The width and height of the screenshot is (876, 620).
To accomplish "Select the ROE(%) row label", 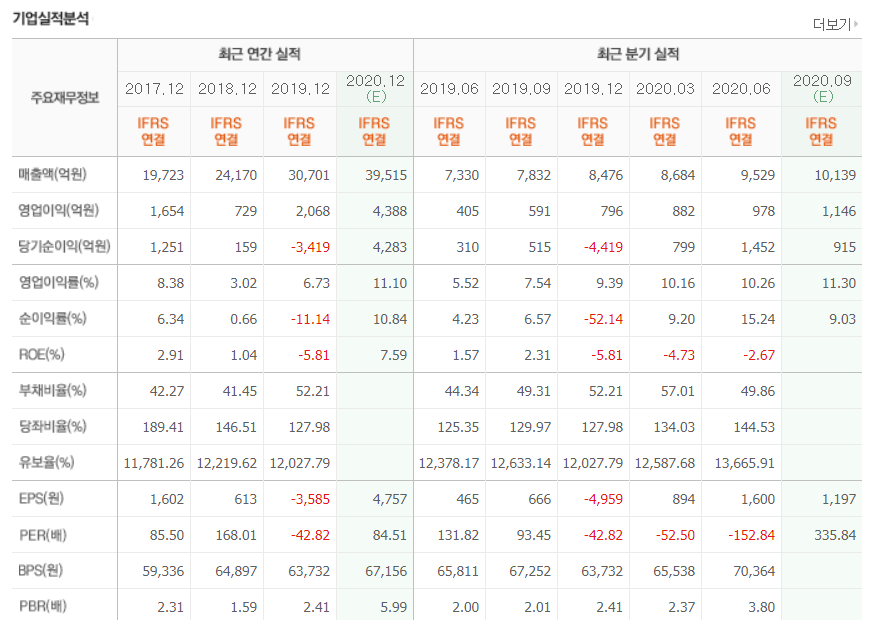I will pyautogui.click(x=41, y=354).
